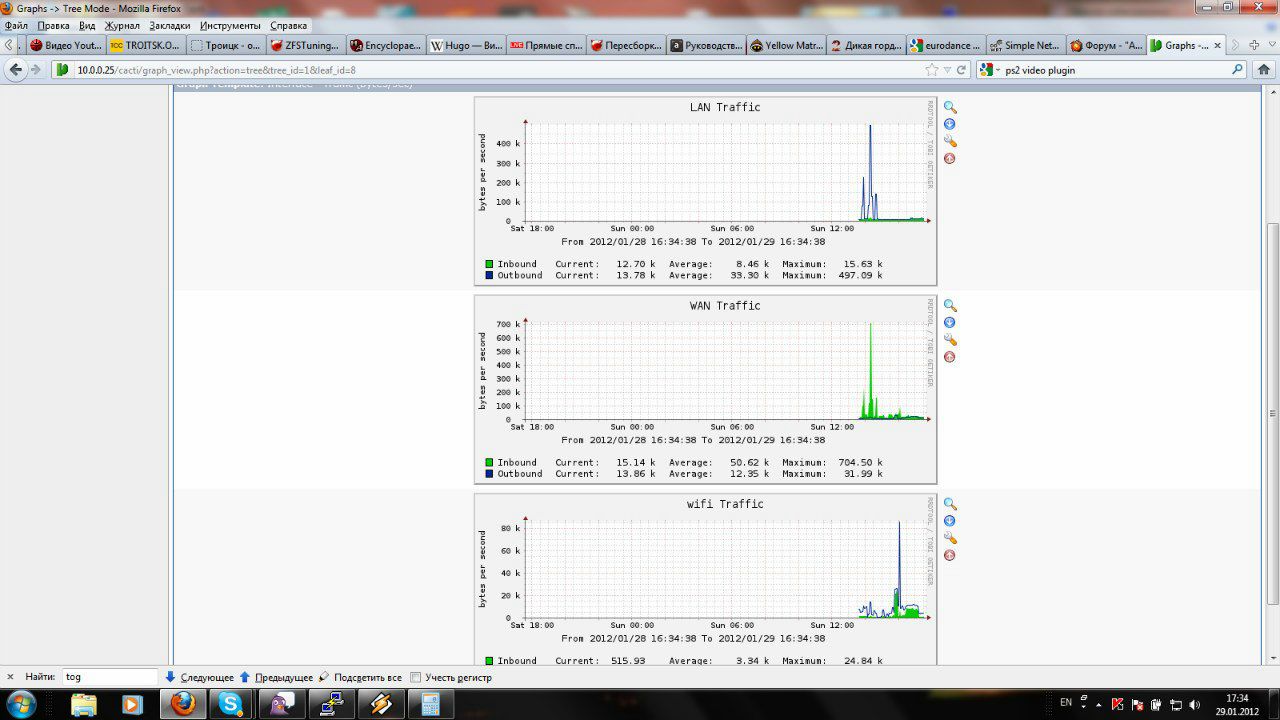
Task: Open the Справка menu
Action: [289, 25]
